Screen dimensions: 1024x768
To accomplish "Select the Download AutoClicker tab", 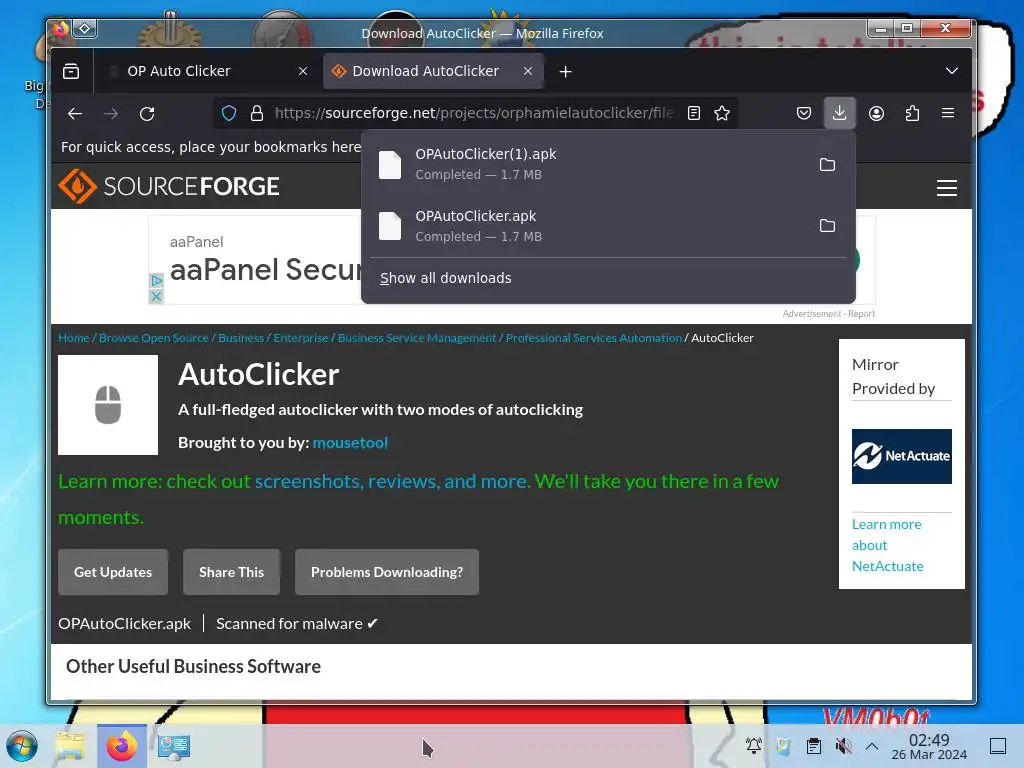I will click(433, 71).
